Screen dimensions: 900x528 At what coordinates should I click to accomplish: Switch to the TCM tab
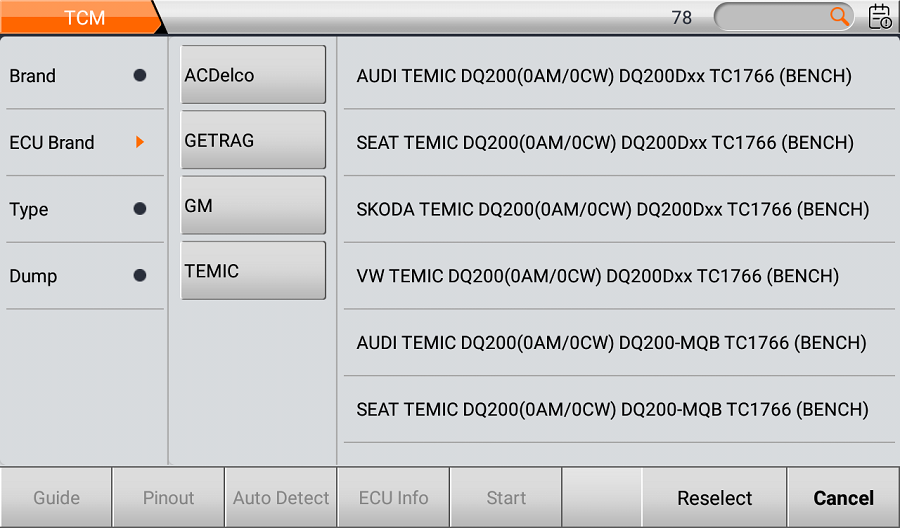click(x=84, y=17)
